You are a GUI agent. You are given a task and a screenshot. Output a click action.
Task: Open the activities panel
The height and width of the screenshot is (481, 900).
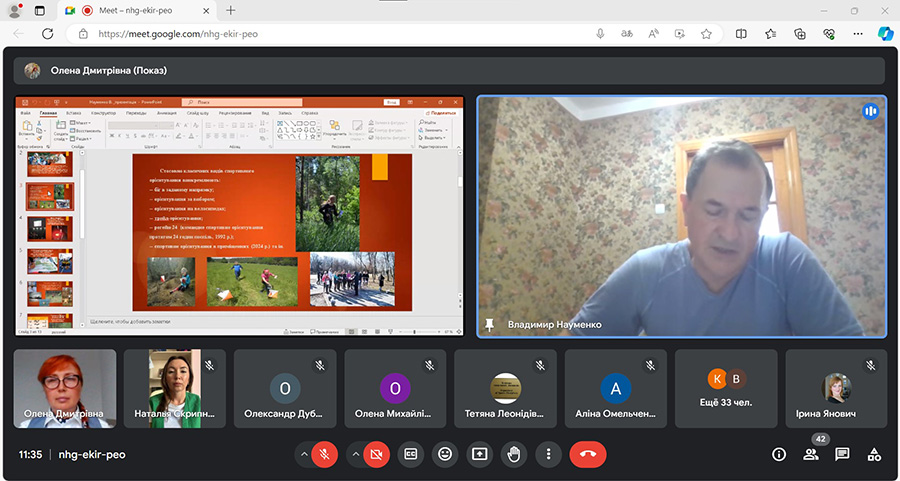pyautogui.click(x=874, y=454)
